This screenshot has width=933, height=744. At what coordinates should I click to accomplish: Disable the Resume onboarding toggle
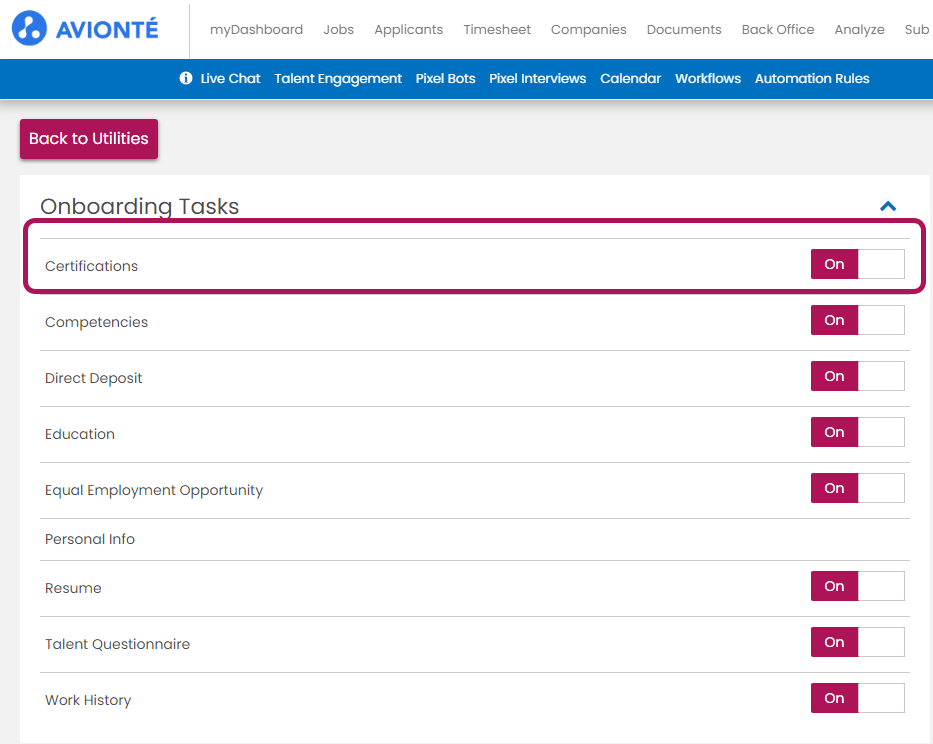pyautogui.click(x=857, y=586)
